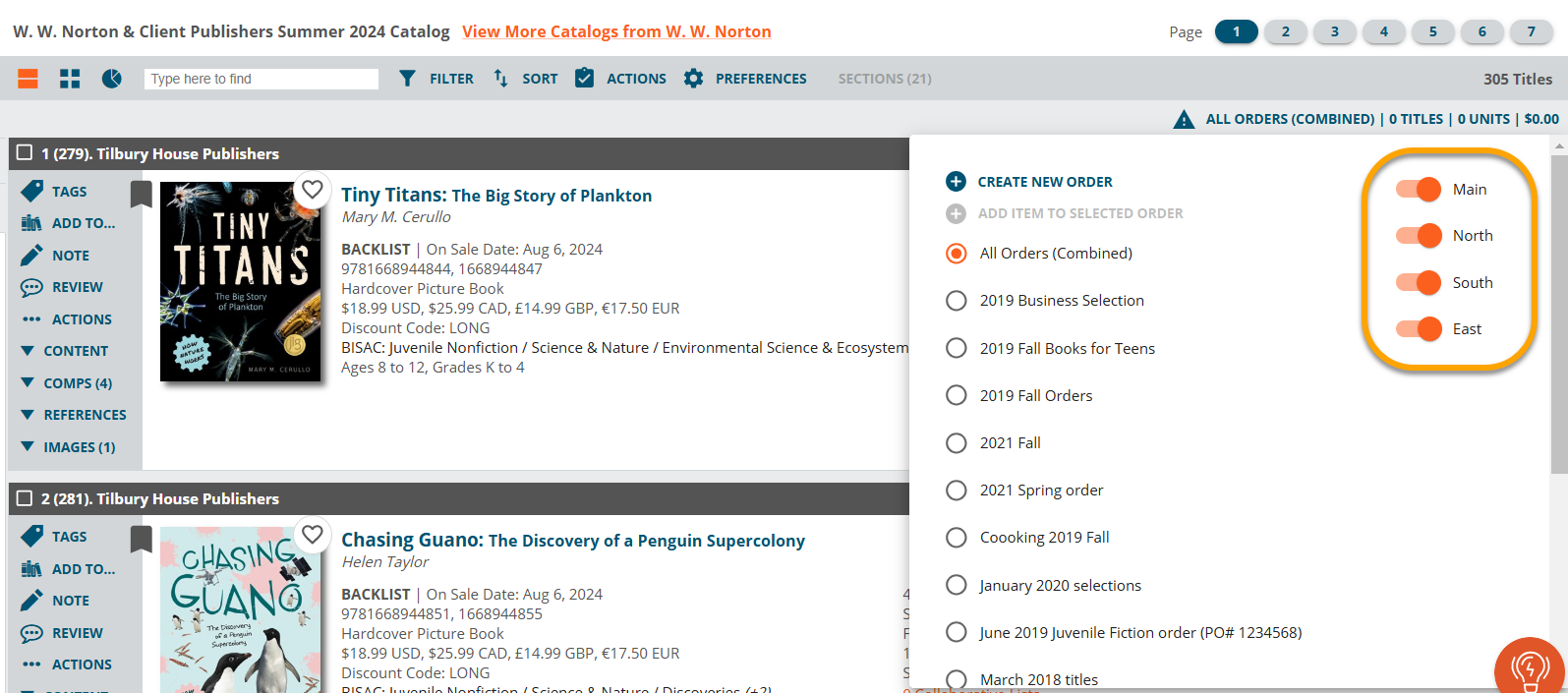
Task: Click the 'Type here to find' search field
Action: [261, 79]
